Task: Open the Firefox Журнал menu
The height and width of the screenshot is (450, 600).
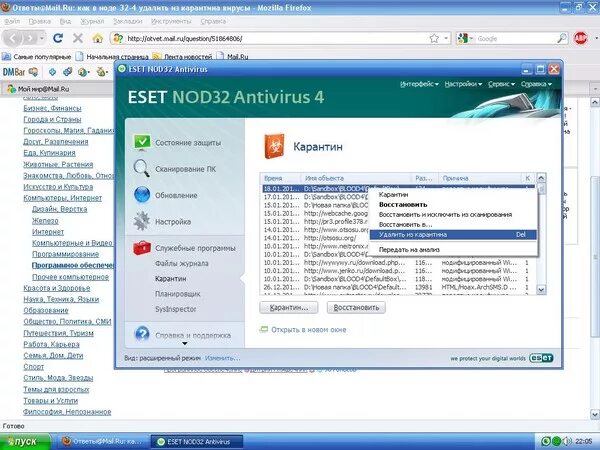Action: pos(92,21)
